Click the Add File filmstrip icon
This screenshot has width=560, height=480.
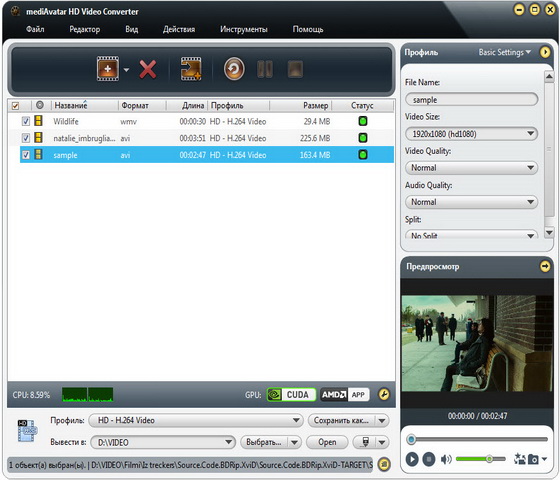tap(108, 69)
